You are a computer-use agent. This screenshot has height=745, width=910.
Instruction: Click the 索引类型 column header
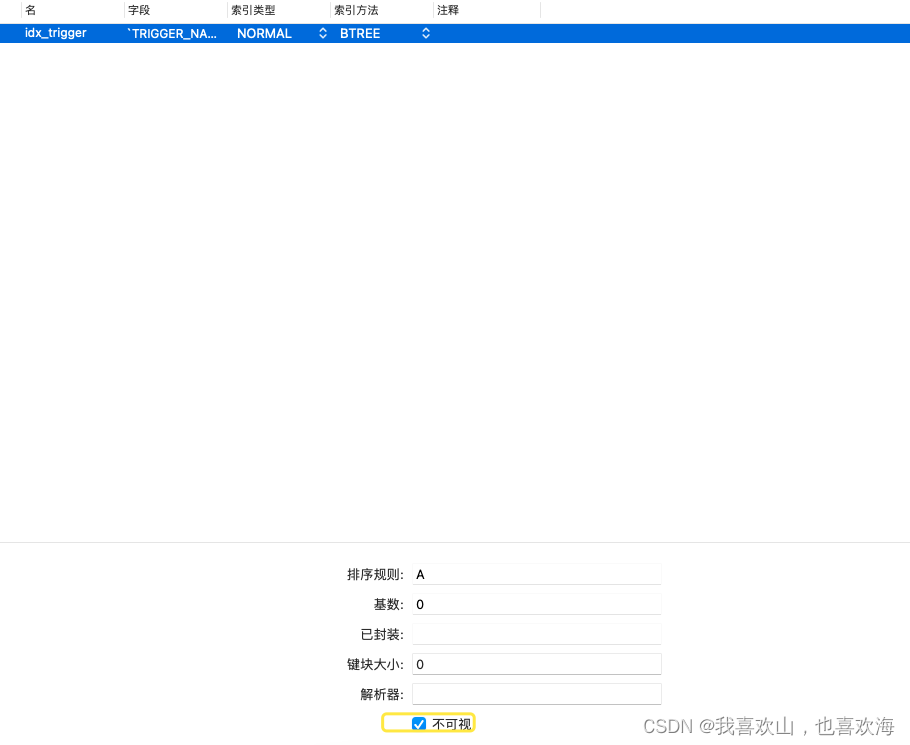279,10
